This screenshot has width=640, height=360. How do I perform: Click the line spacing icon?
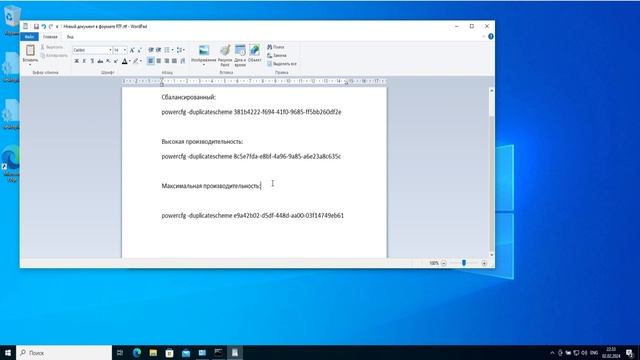(179, 50)
